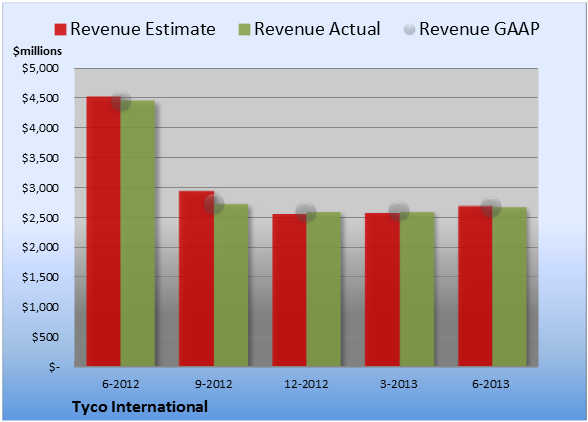Select the 'Revenue GAAP' legend label
The height and width of the screenshot is (422, 588).
point(479,29)
